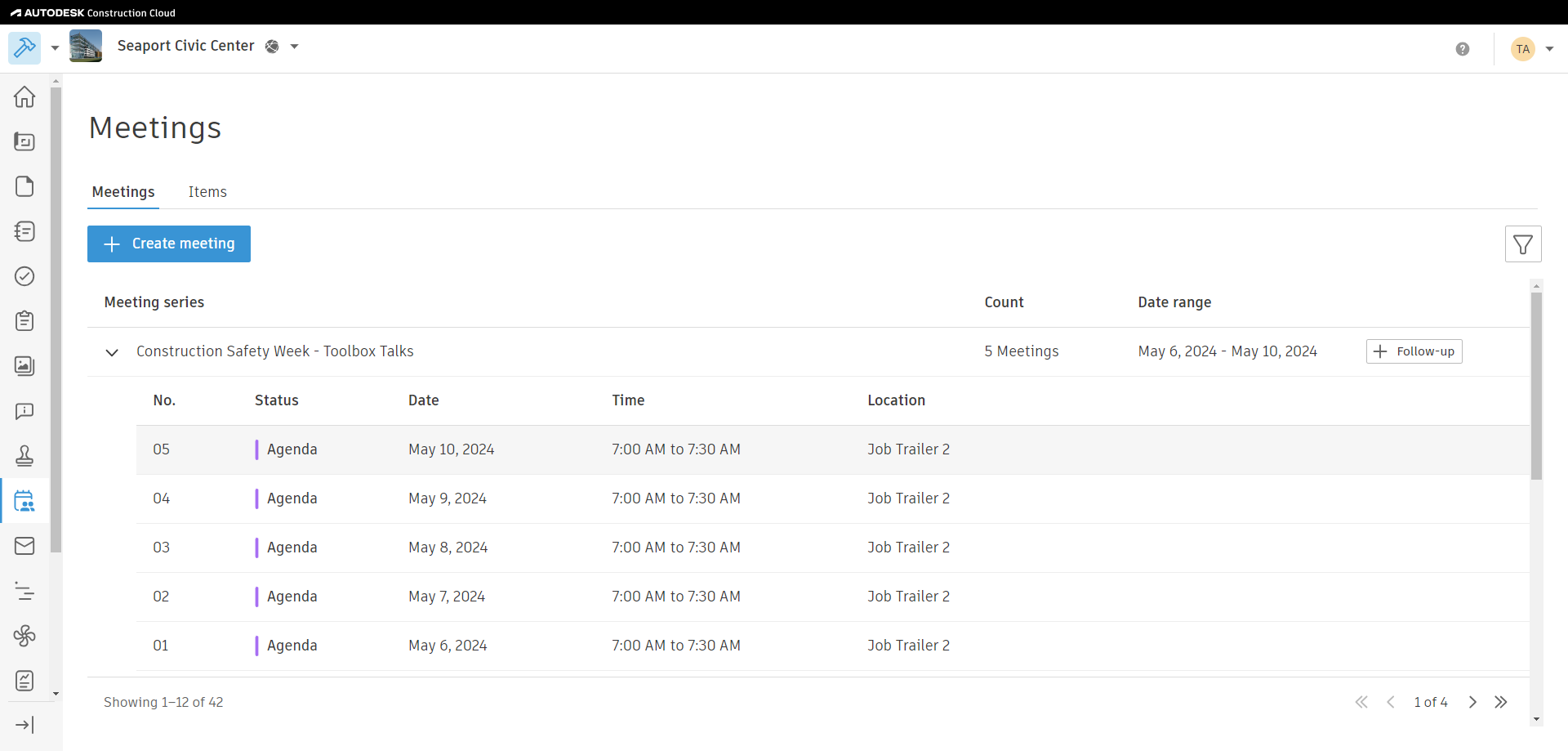Go to the next page of meetings
This screenshot has width=1568, height=751.
(1472, 702)
